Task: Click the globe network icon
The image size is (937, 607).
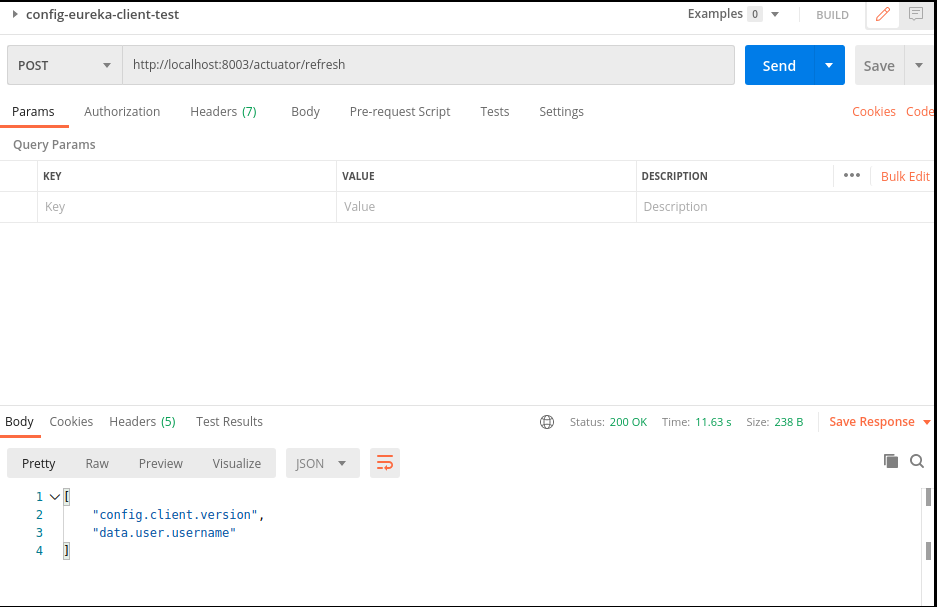Action: click(547, 422)
